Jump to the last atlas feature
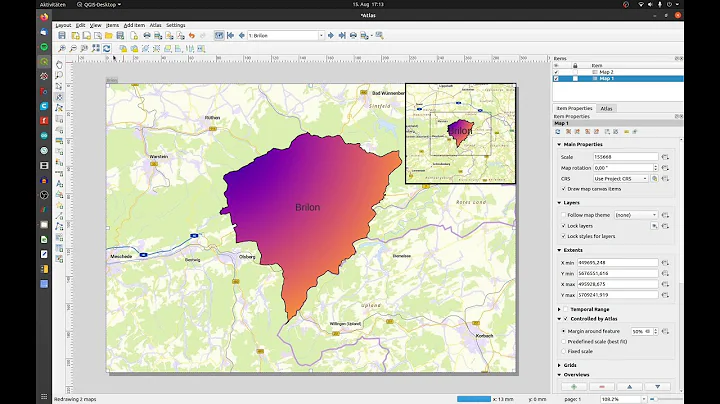Screen dimensions: 720x404 [x=342, y=35]
